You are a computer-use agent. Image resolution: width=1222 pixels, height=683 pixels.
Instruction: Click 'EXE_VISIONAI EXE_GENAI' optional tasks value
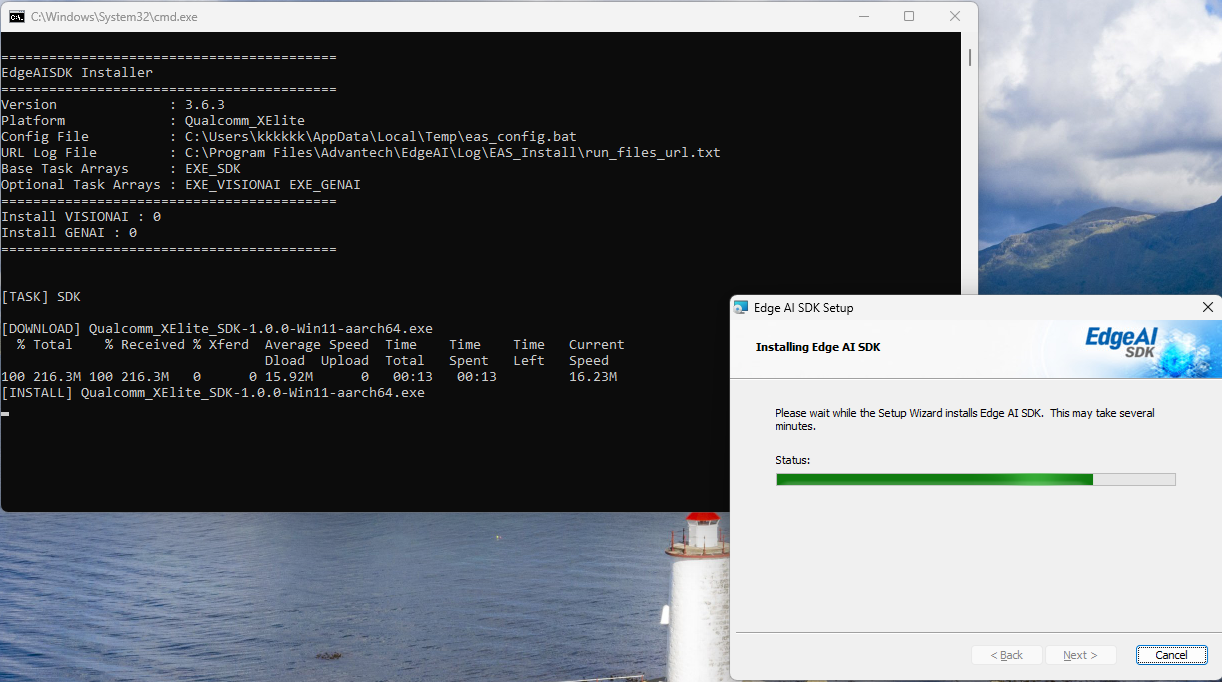click(273, 184)
